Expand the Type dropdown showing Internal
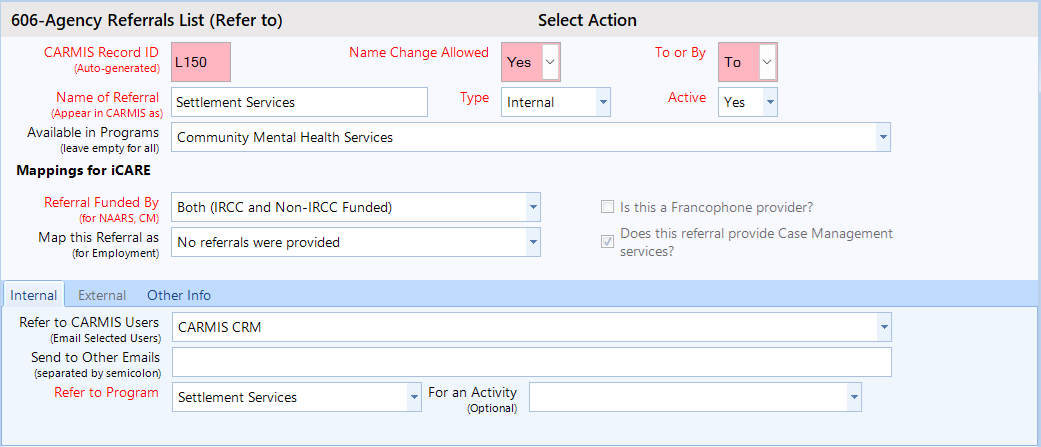 603,102
